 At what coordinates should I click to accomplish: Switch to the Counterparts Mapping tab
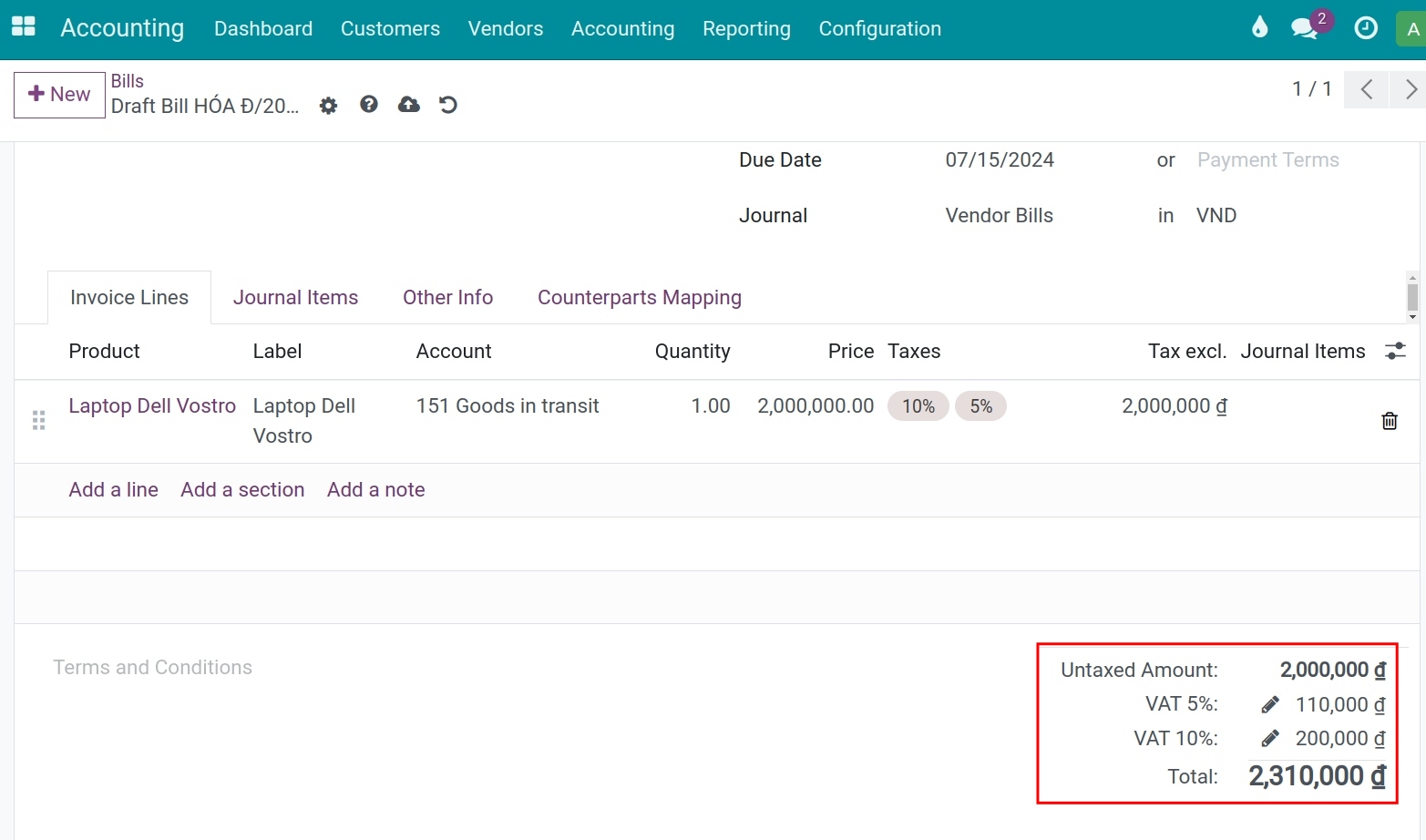point(640,297)
